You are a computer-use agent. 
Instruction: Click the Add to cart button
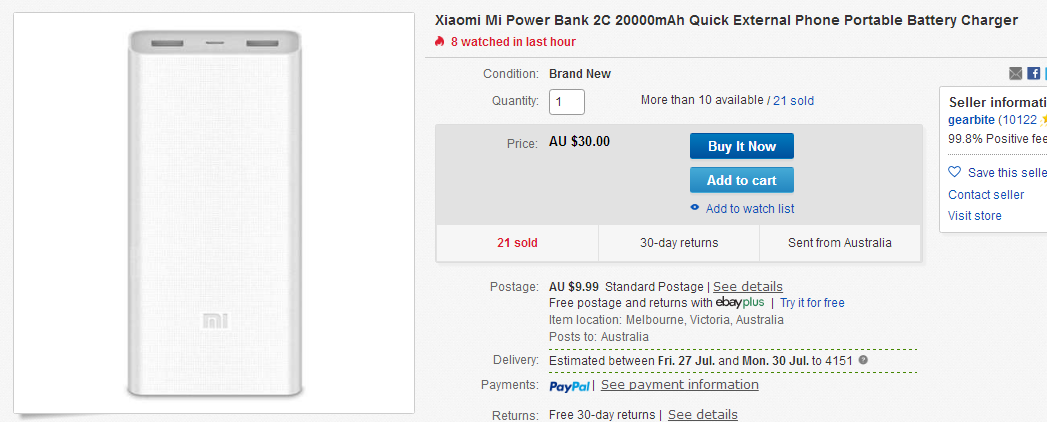coord(742,180)
